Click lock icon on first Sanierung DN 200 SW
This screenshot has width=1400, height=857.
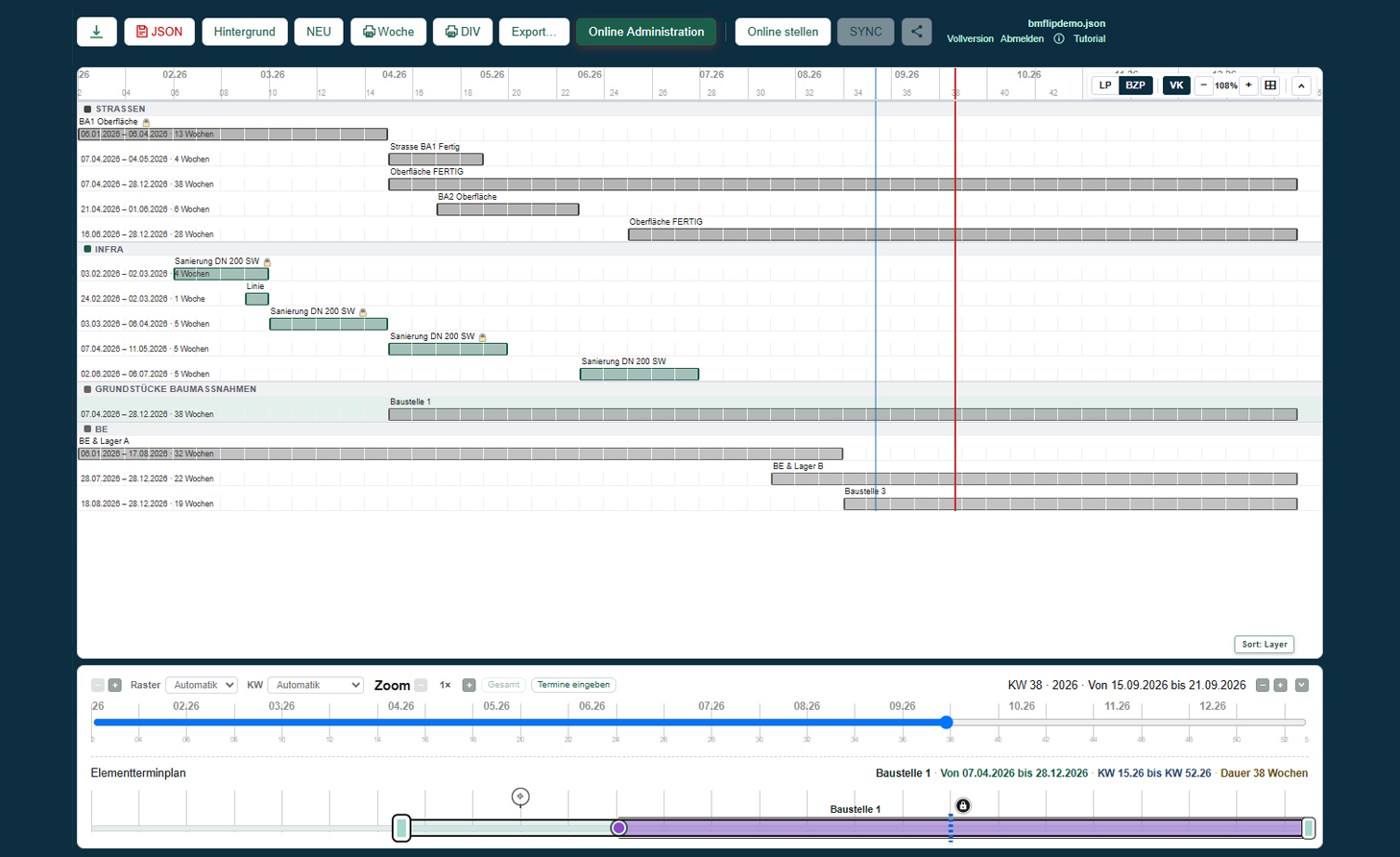pyautogui.click(x=267, y=261)
